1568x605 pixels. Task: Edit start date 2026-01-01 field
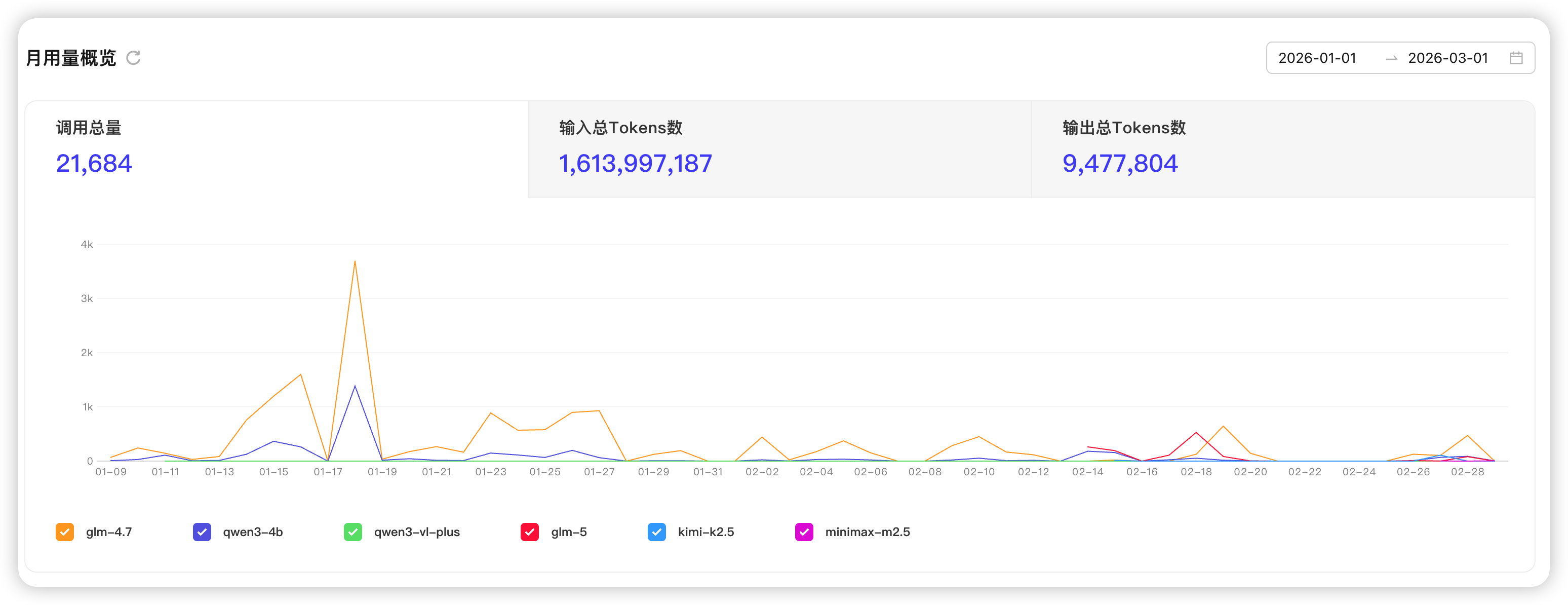point(1317,58)
